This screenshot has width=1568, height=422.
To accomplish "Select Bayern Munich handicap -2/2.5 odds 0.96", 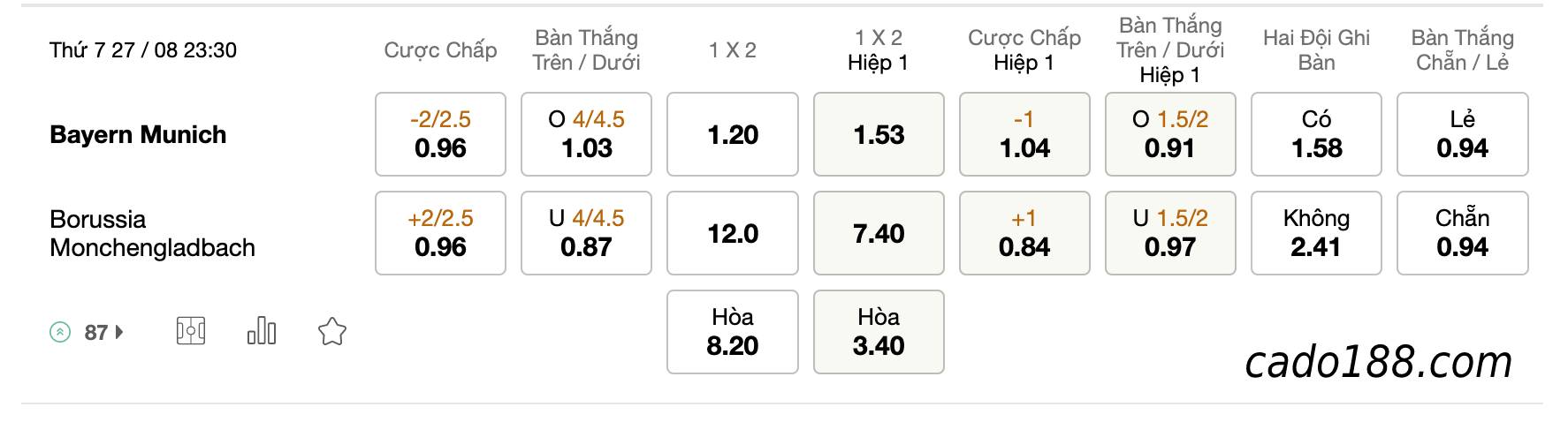I will pyautogui.click(x=440, y=134).
